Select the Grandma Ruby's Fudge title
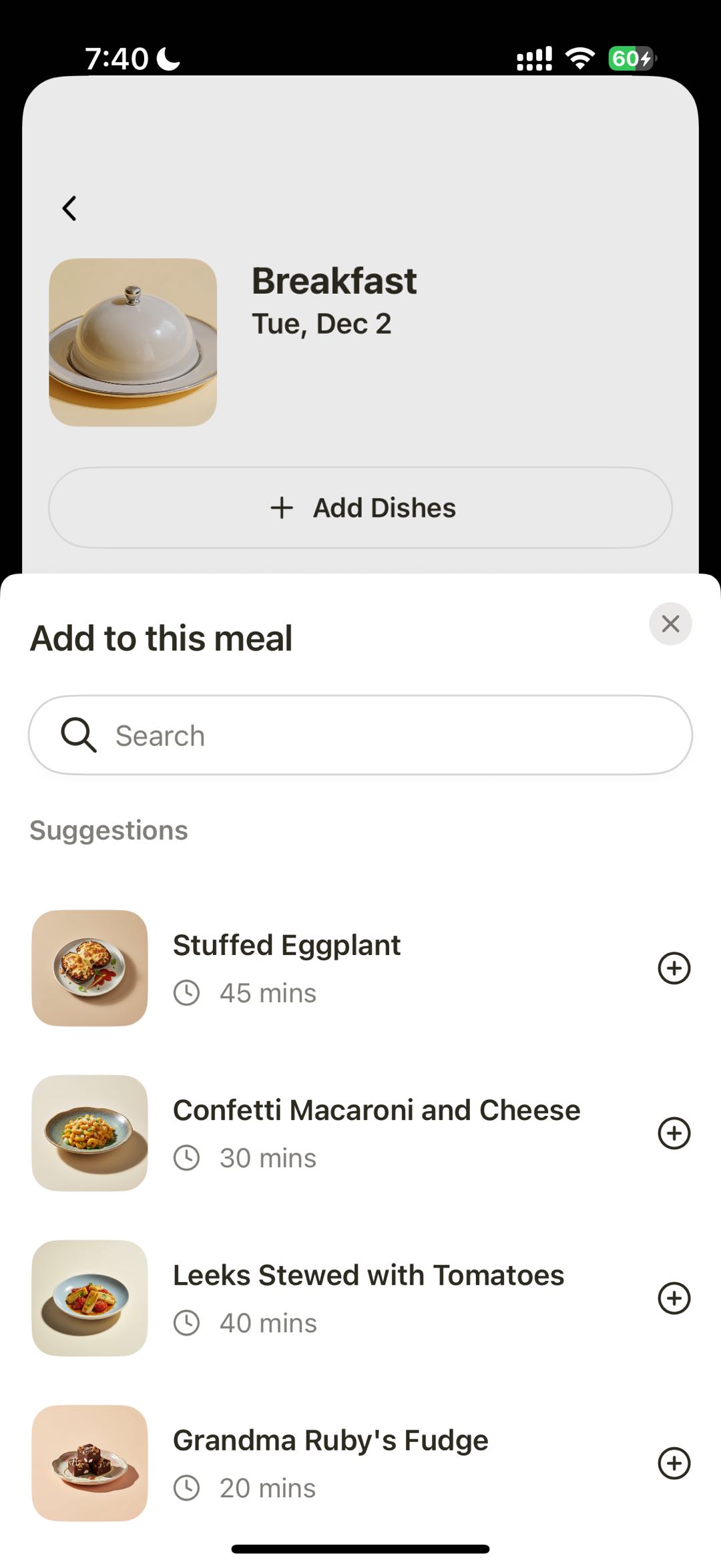Viewport: 721px width, 1568px height. (330, 1440)
